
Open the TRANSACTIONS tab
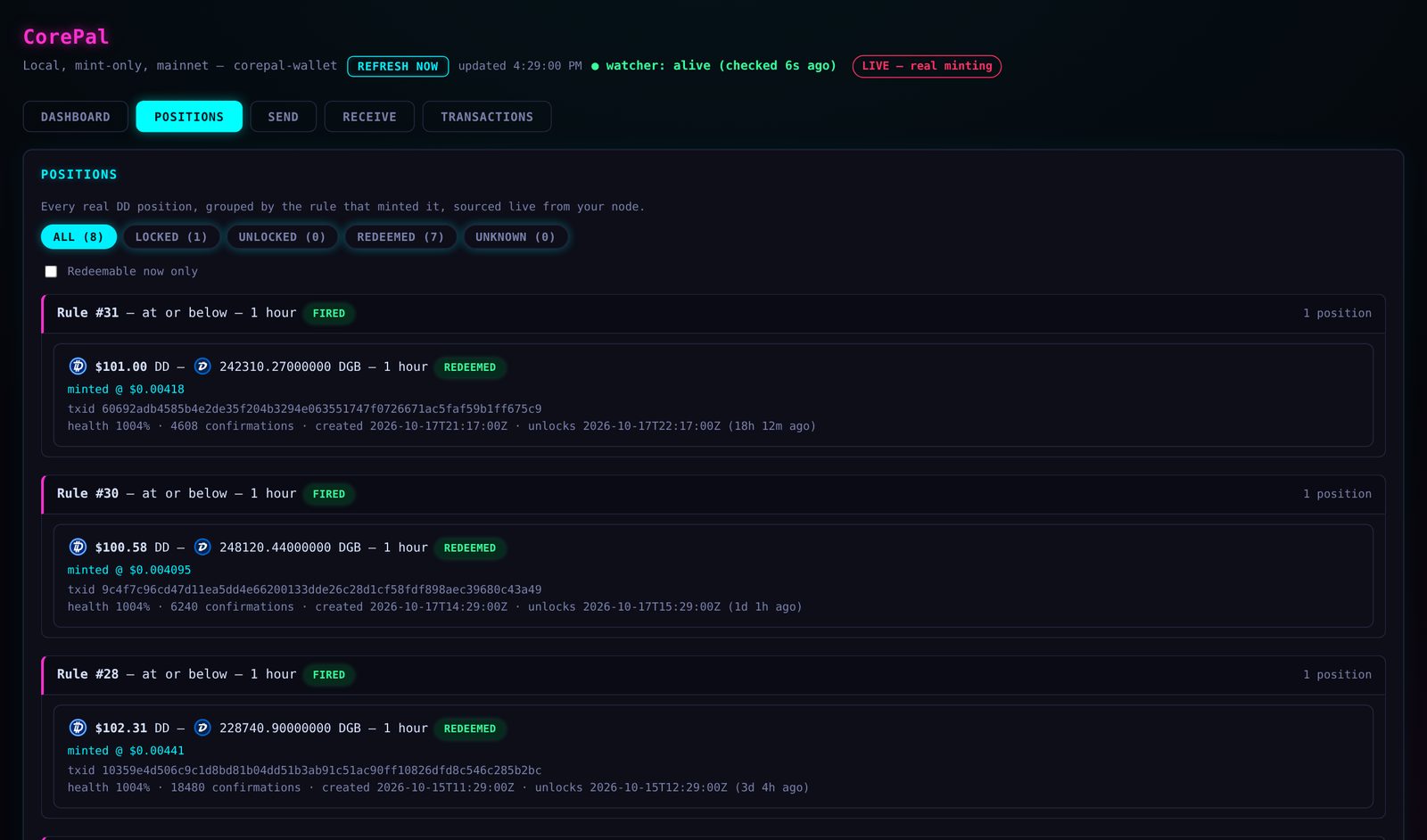point(487,117)
